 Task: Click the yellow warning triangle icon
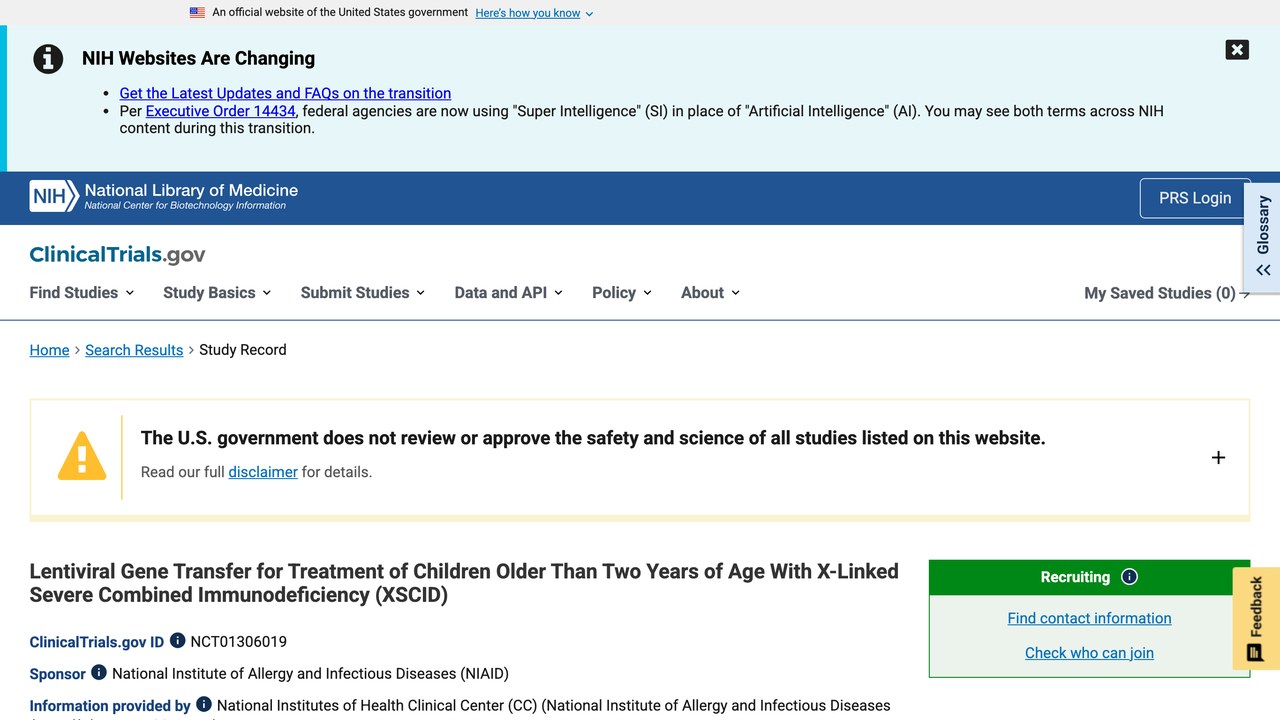tap(82, 457)
